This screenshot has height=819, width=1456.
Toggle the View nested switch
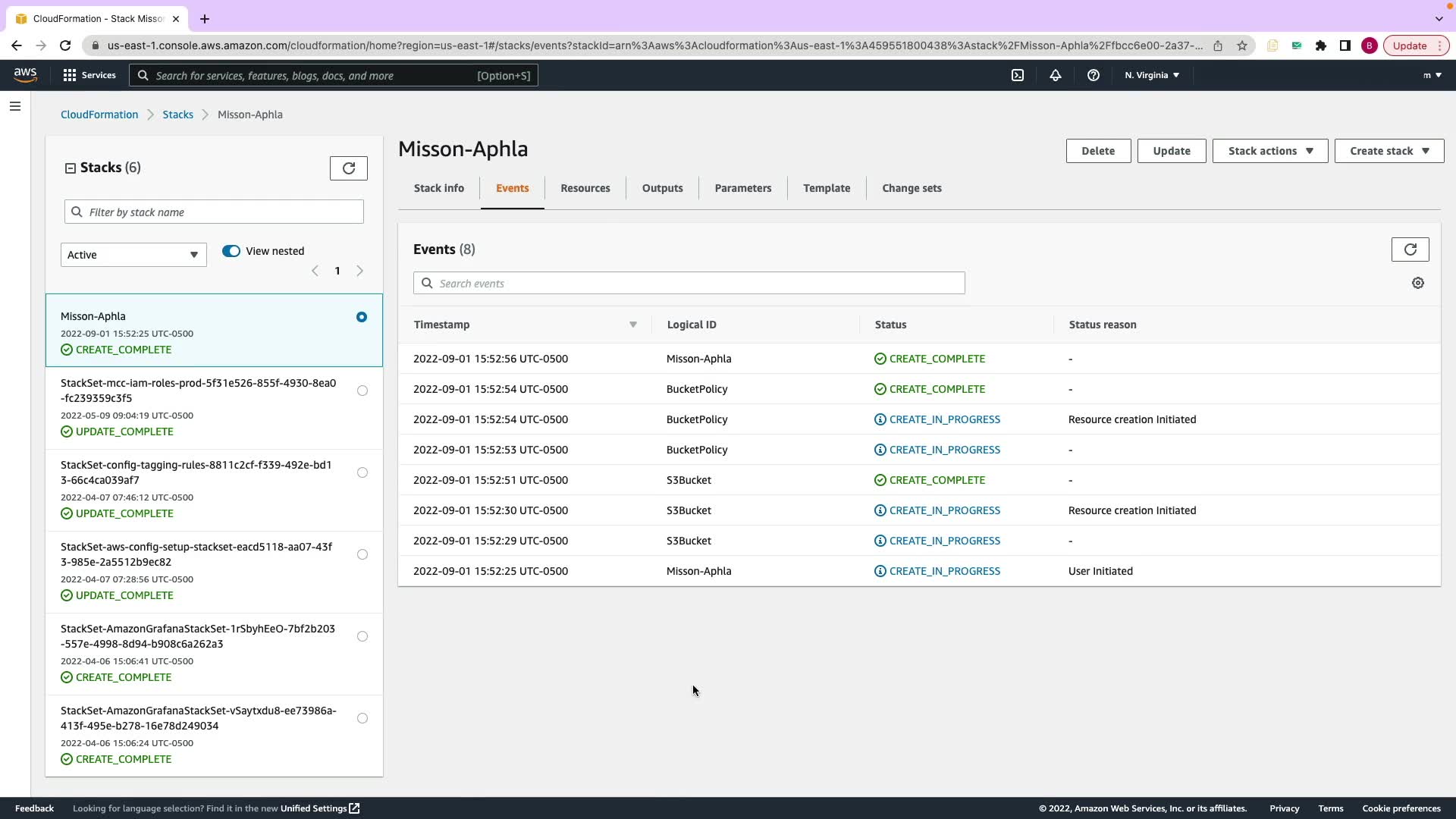point(231,251)
